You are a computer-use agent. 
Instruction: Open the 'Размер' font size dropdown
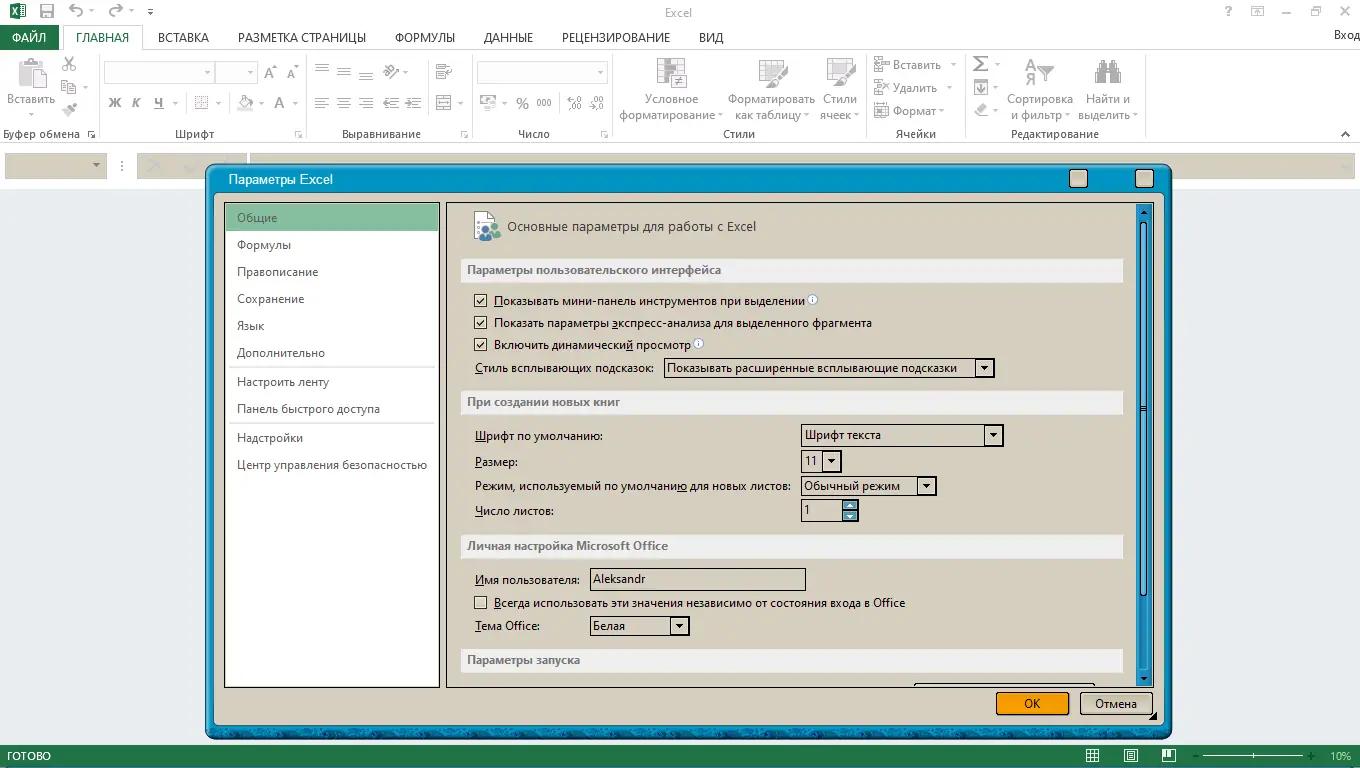click(x=831, y=461)
